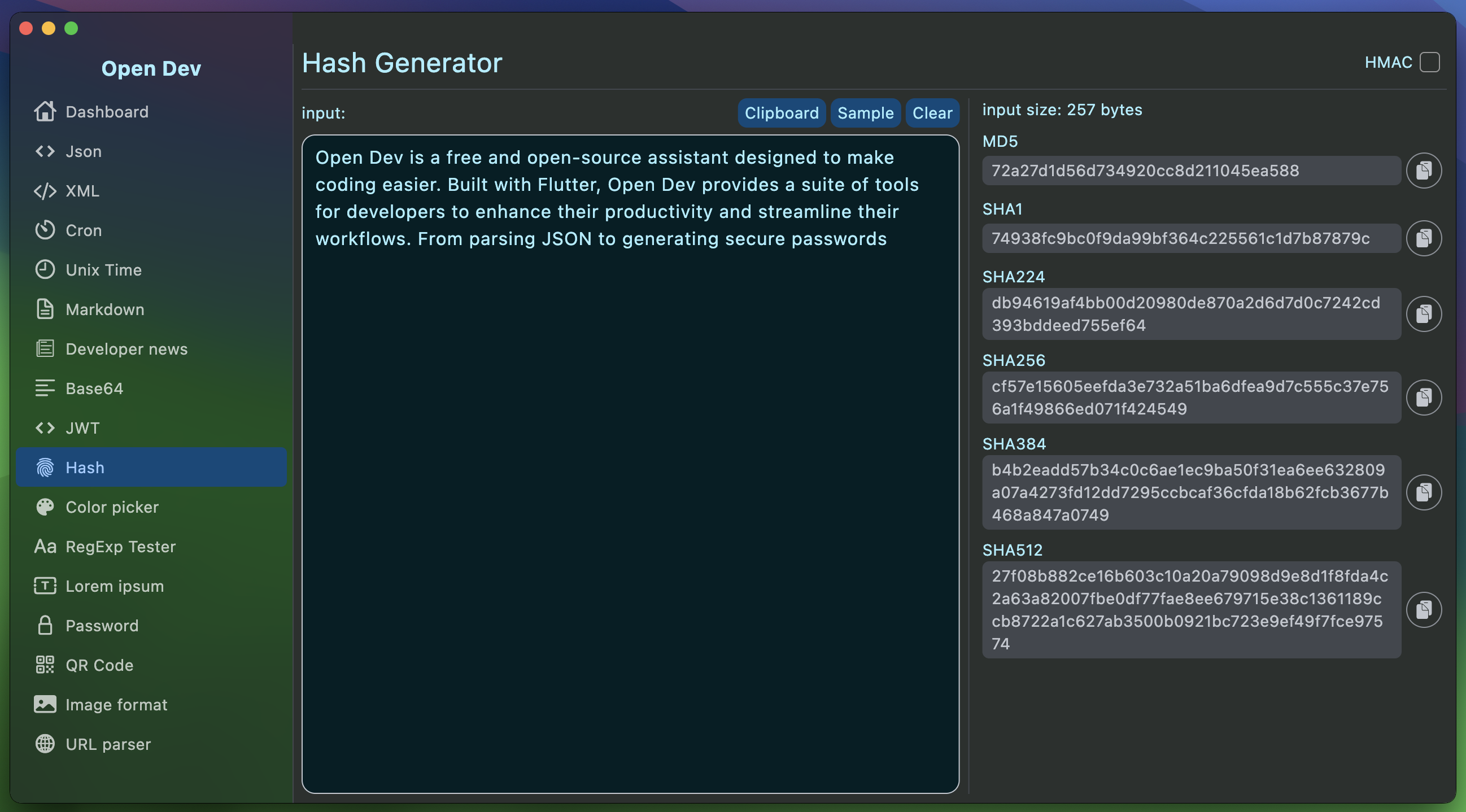The image size is (1466, 812).
Task: Open the QR Code tool label
Action: (99, 665)
